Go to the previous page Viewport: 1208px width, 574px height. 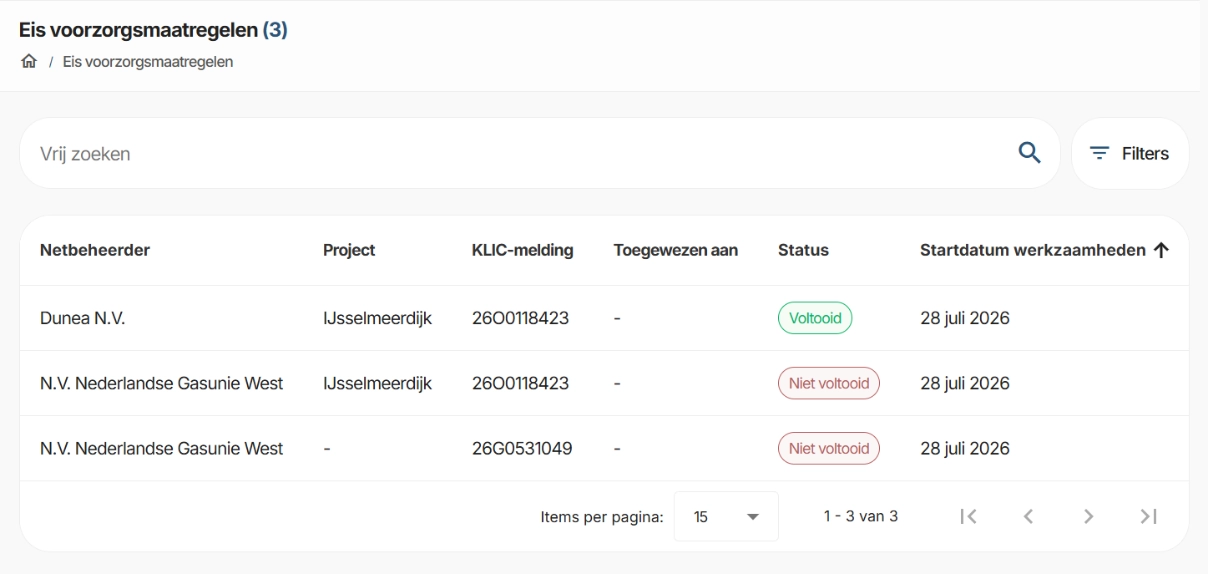tap(1027, 516)
